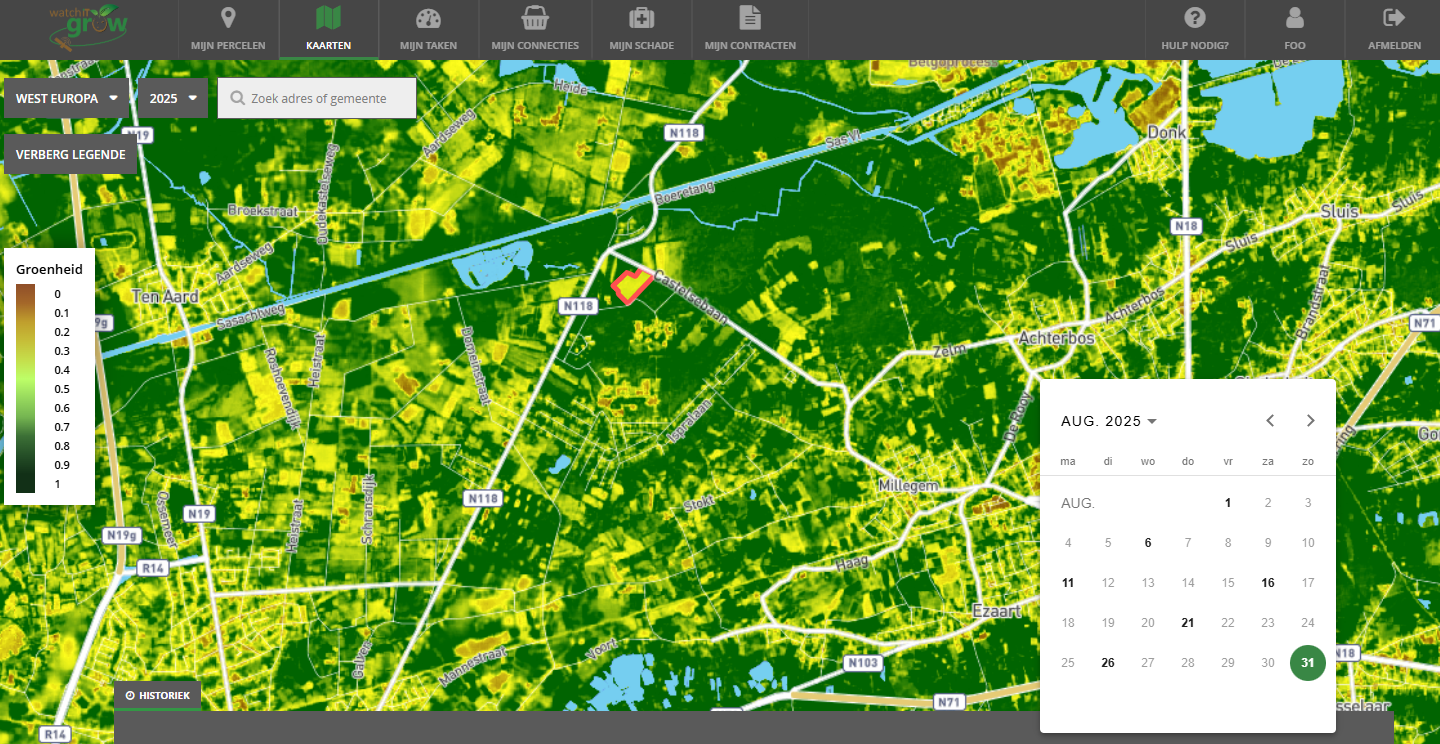Hide the legend with Verberg Legende
Viewport: 1440px width, 744px height.
tap(70, 155)
